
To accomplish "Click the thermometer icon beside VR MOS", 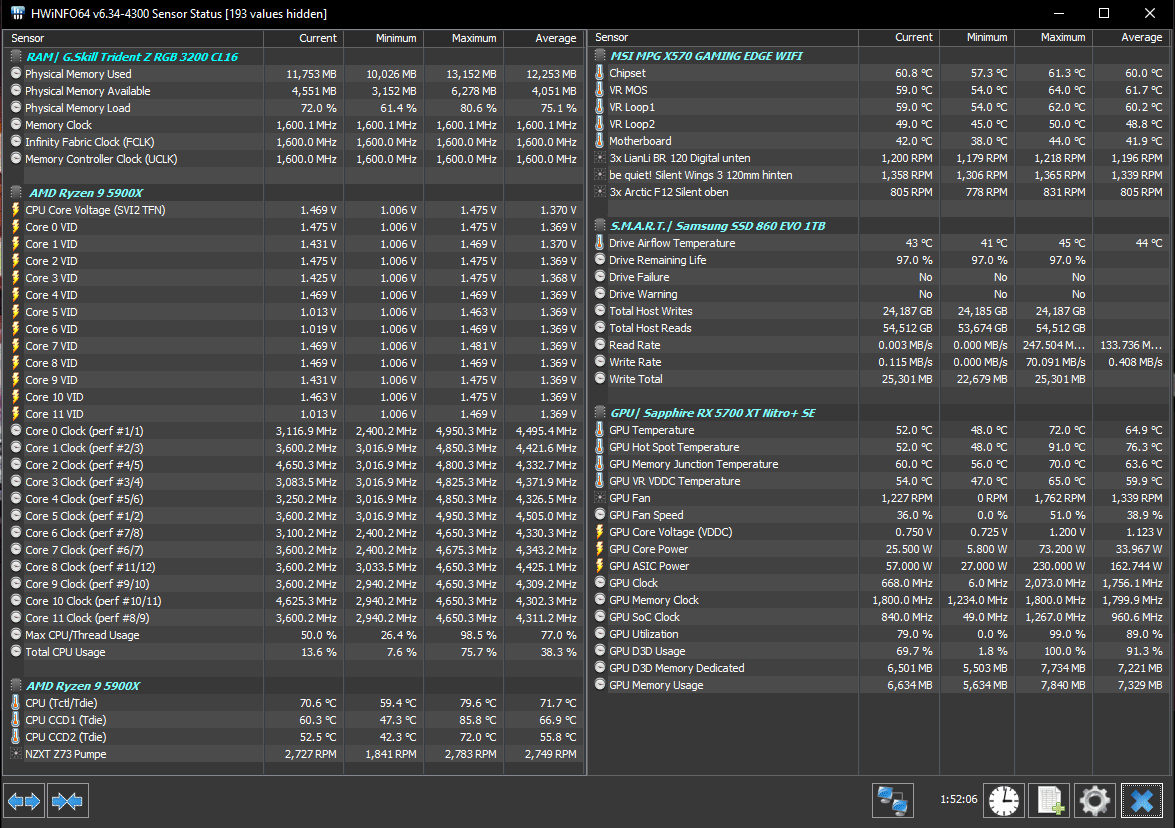I will 599,90.
